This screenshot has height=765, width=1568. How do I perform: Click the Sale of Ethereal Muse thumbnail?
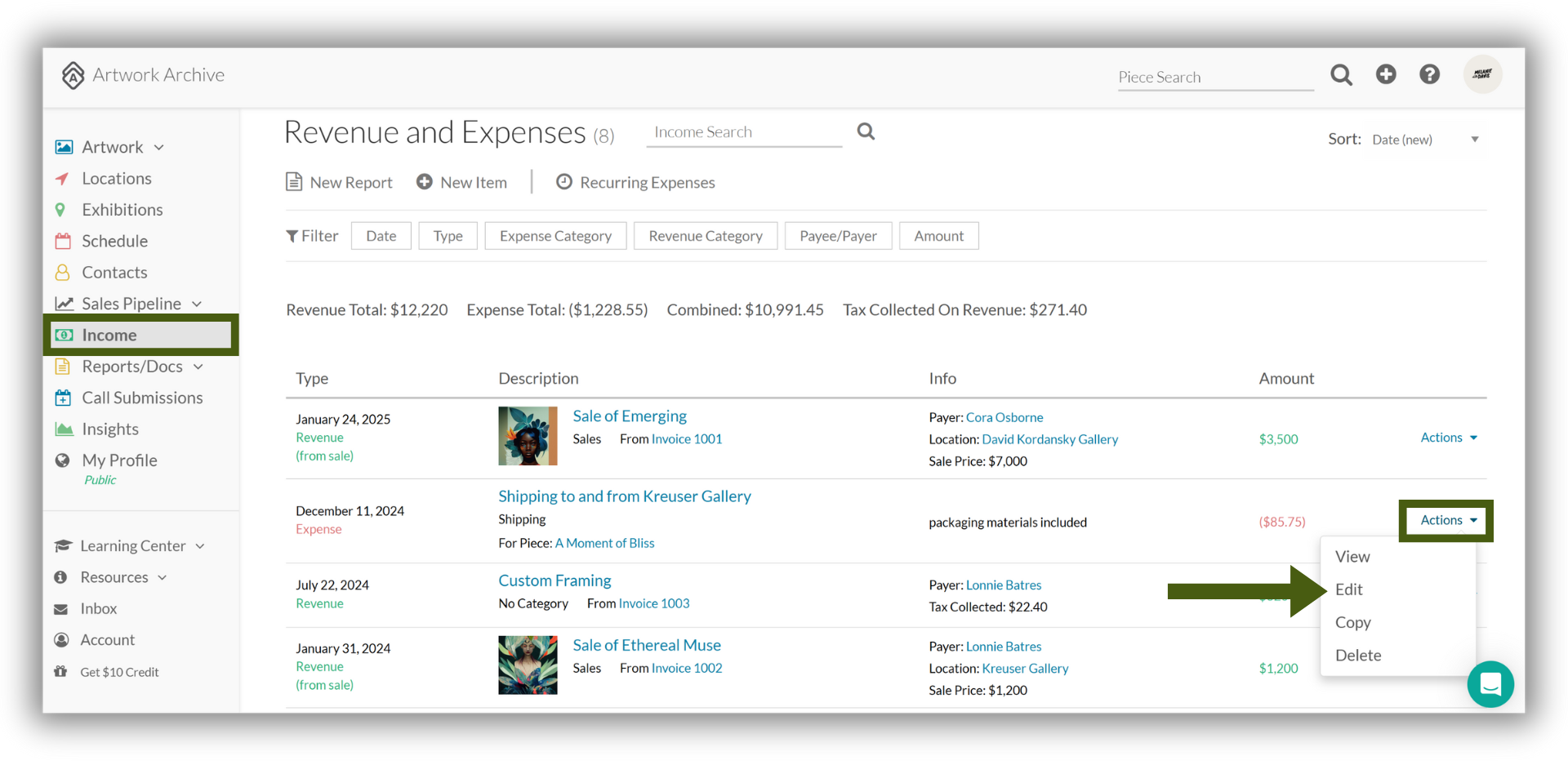[528, 665]
